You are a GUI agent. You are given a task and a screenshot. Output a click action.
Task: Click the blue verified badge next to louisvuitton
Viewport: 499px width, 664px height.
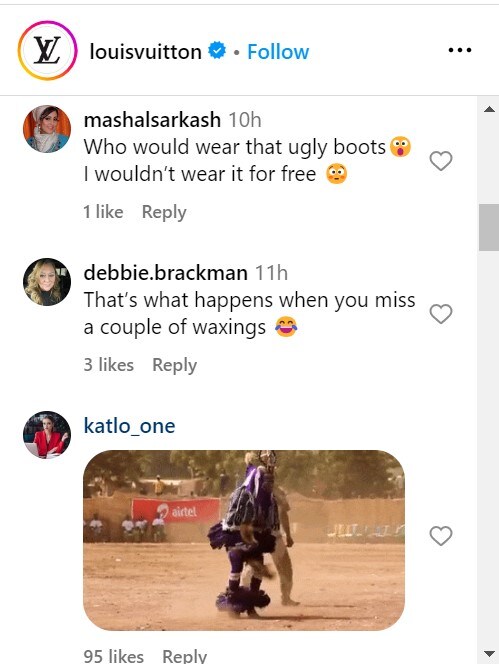click(217, 51)
